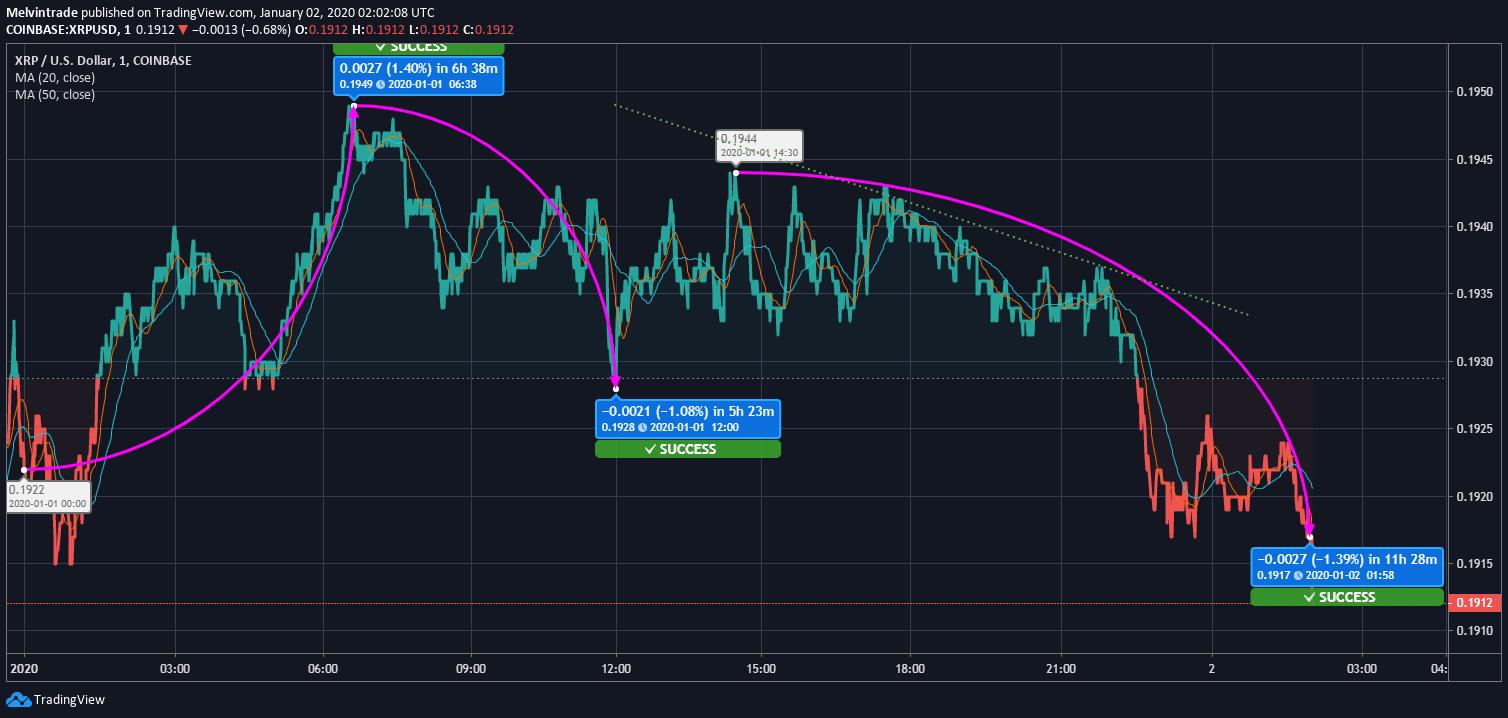
Task: Click the checkmark in the middle SUCCESS badge
Action: coord(650,450)
